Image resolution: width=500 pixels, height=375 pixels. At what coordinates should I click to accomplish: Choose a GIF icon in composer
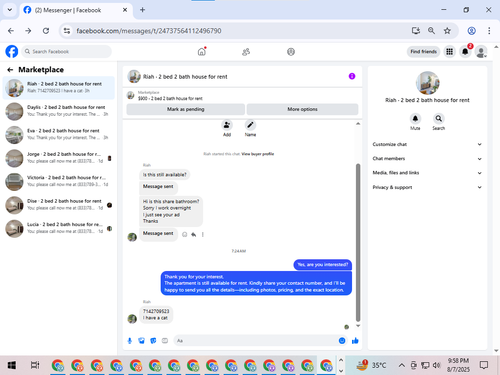pyautogui.click(x=165, y=341)
